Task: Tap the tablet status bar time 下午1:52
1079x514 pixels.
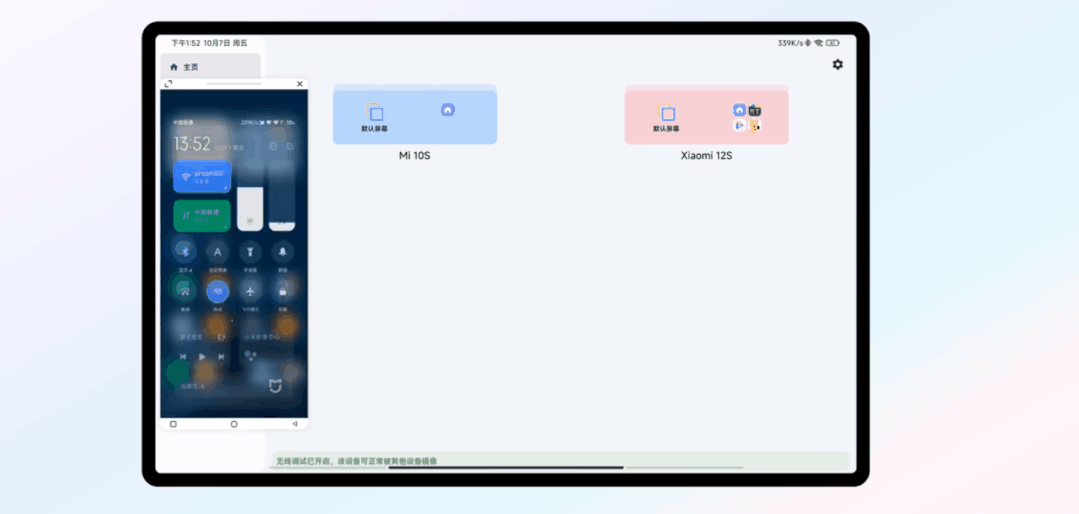Action: [186, 43]
